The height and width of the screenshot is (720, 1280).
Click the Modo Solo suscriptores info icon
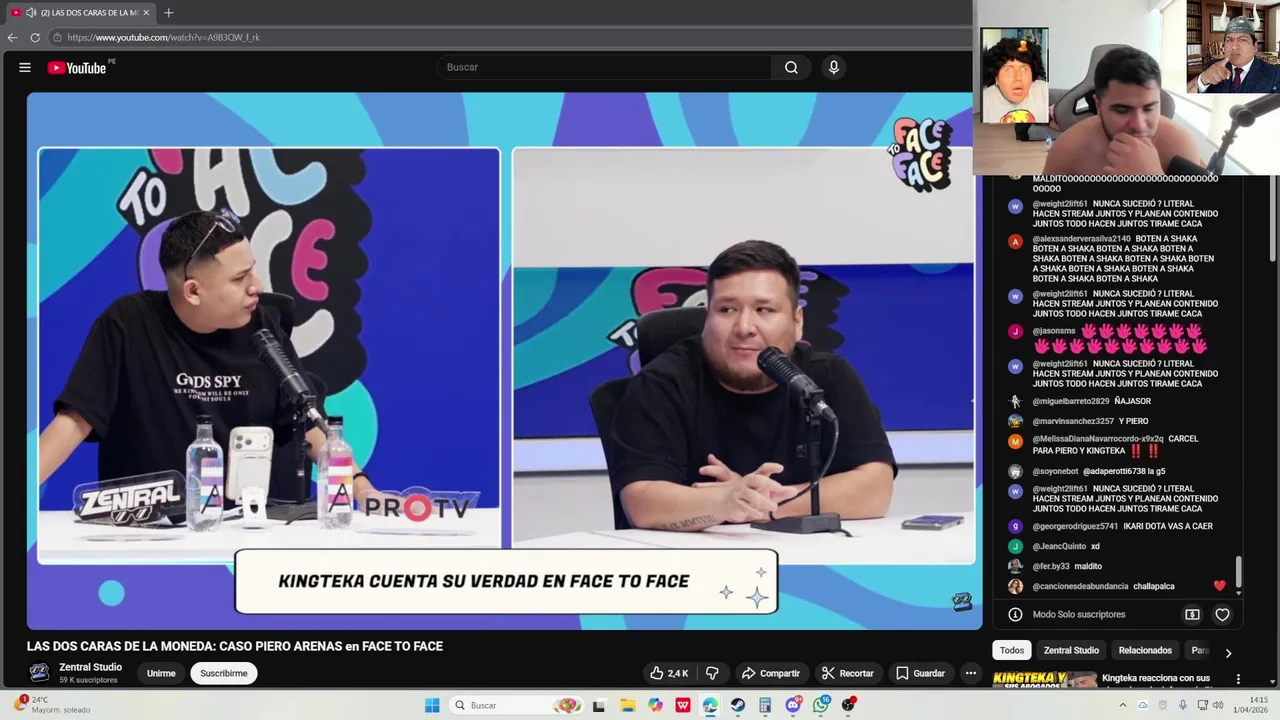(1015, 614)
